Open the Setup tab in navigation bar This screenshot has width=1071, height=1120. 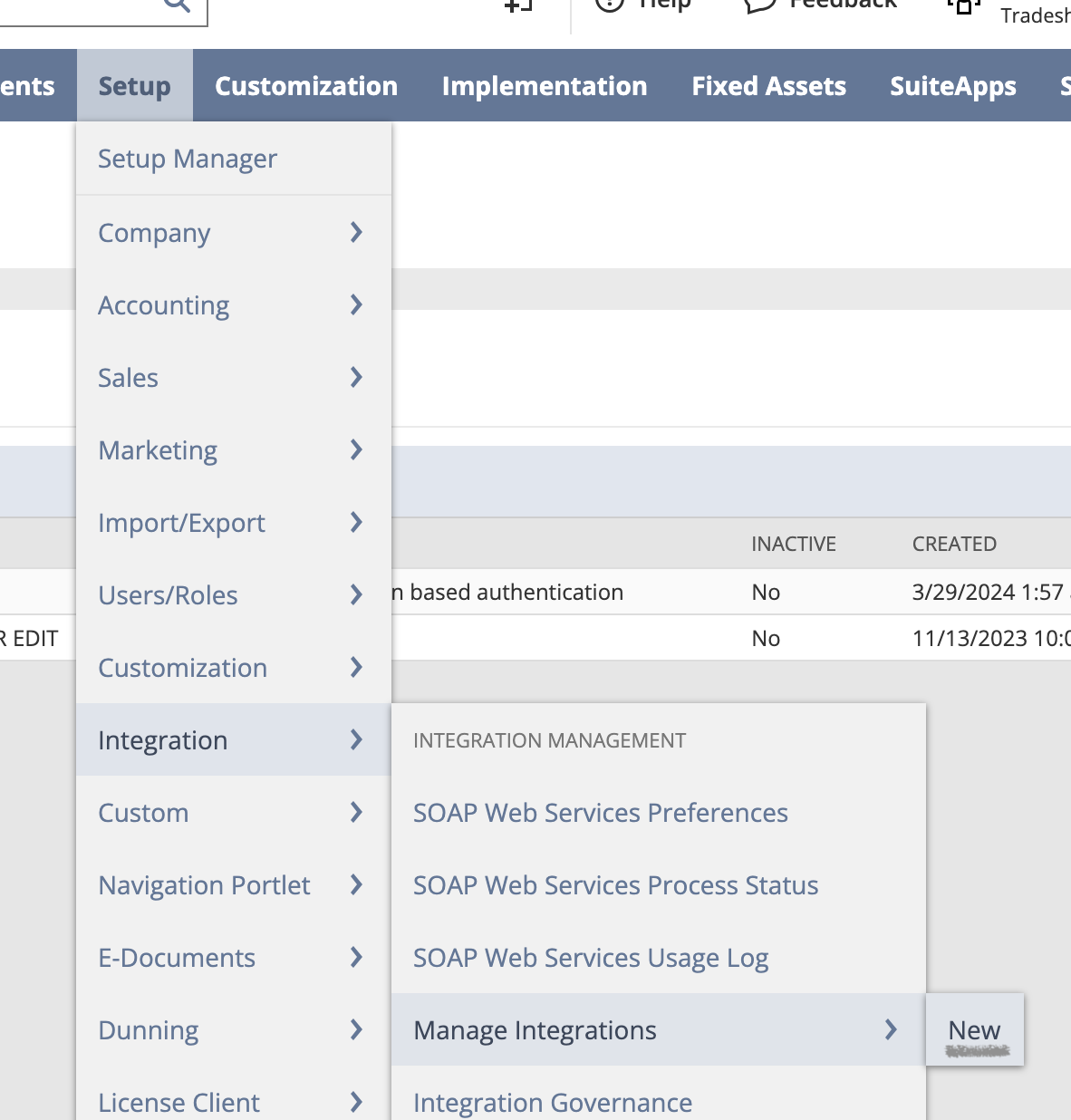tap(134, 86)
